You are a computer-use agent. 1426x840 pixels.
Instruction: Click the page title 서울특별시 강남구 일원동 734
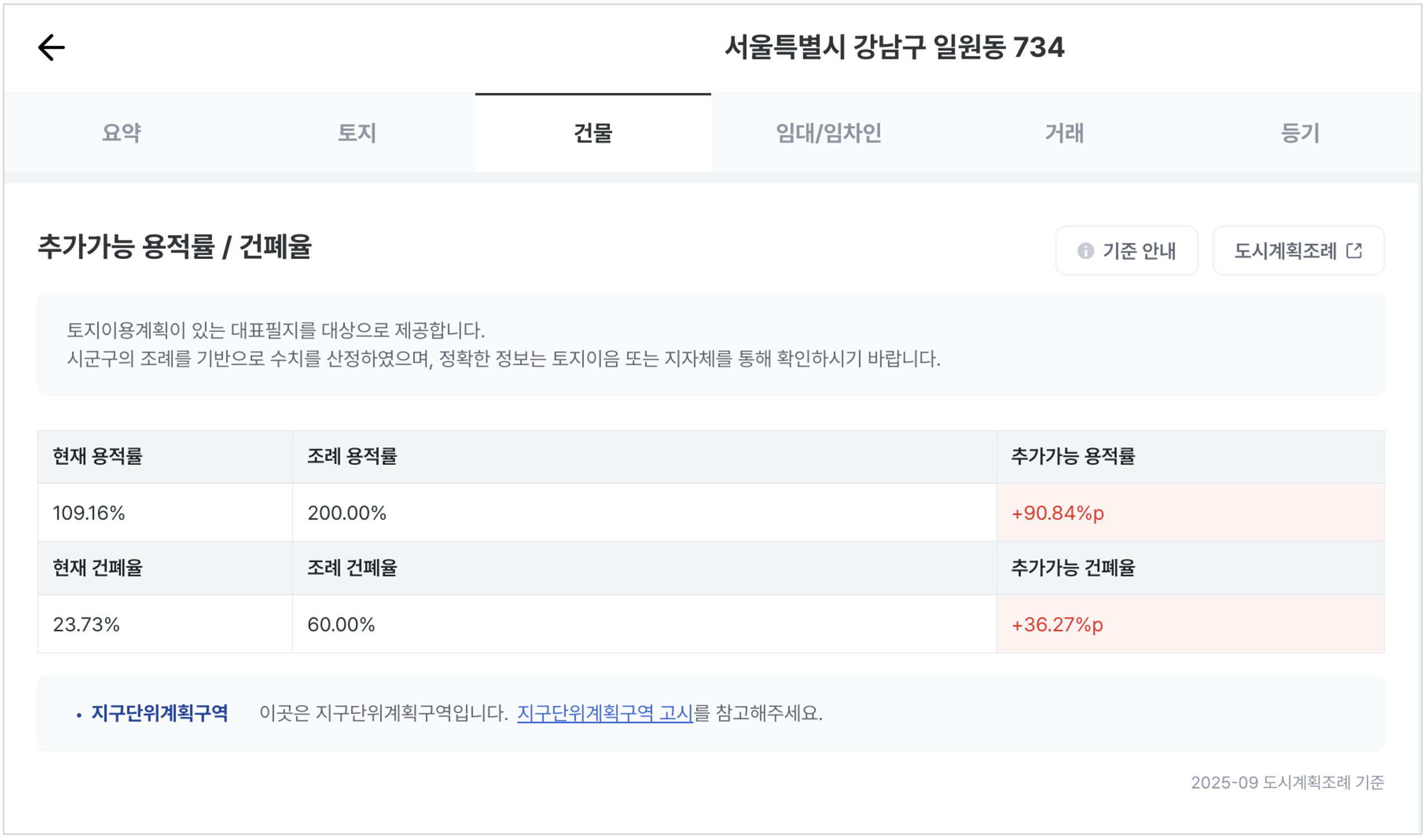point(894,47)
